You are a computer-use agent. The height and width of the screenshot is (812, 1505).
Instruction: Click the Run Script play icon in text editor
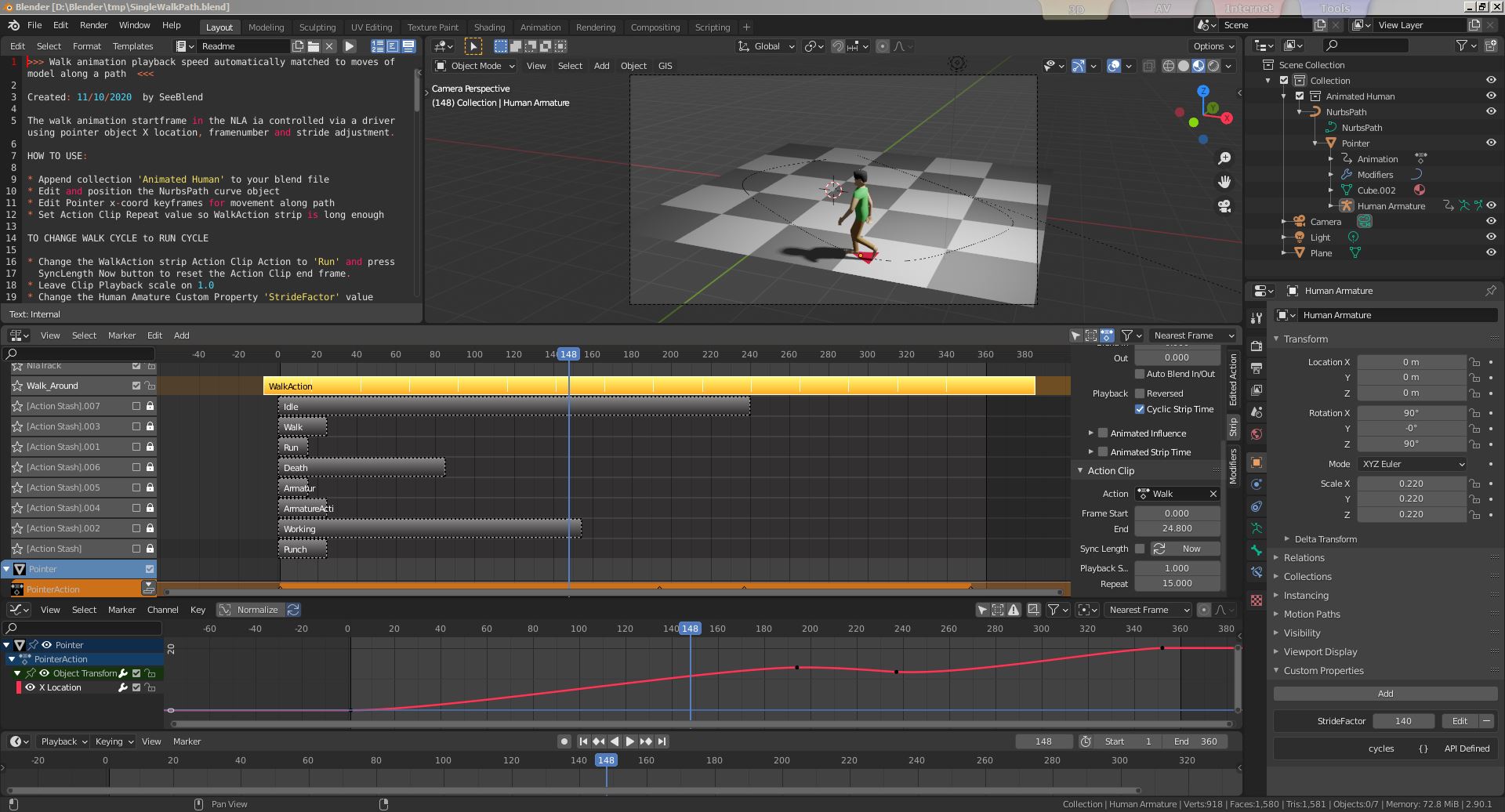pyautogui.click(x=350, y=46)
